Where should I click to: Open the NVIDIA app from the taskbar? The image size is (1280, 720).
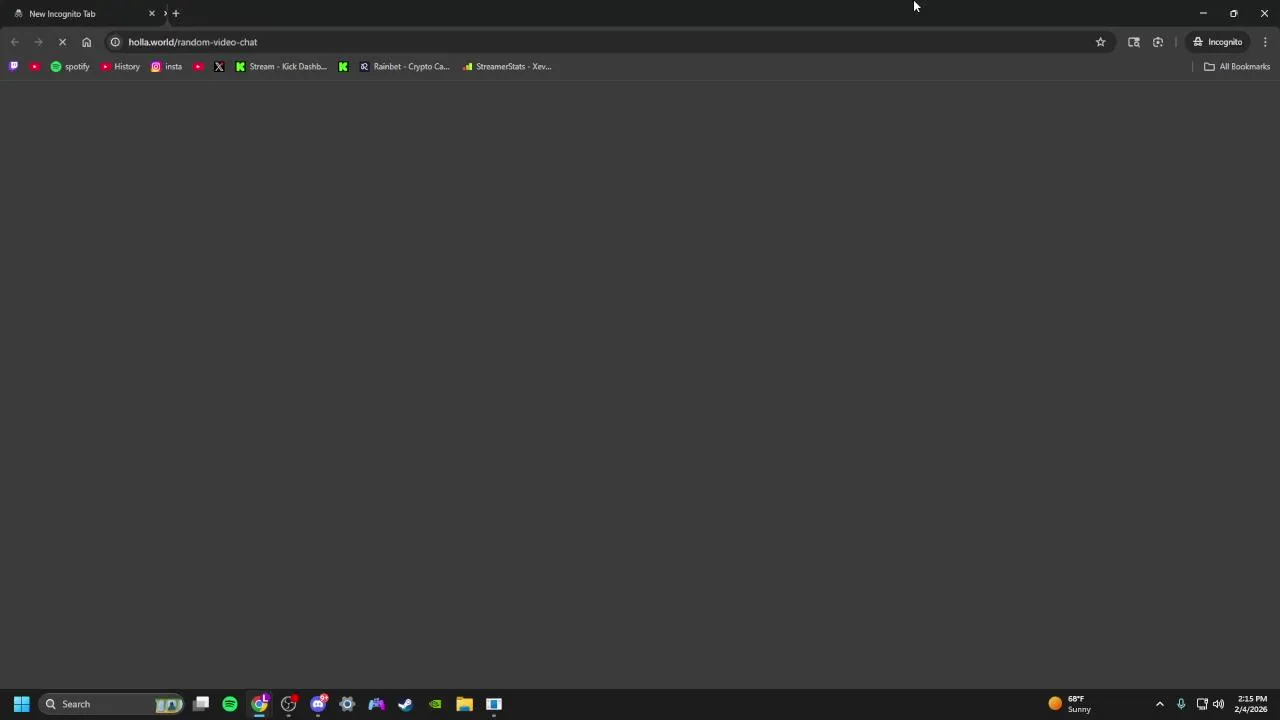pos(435,704)
